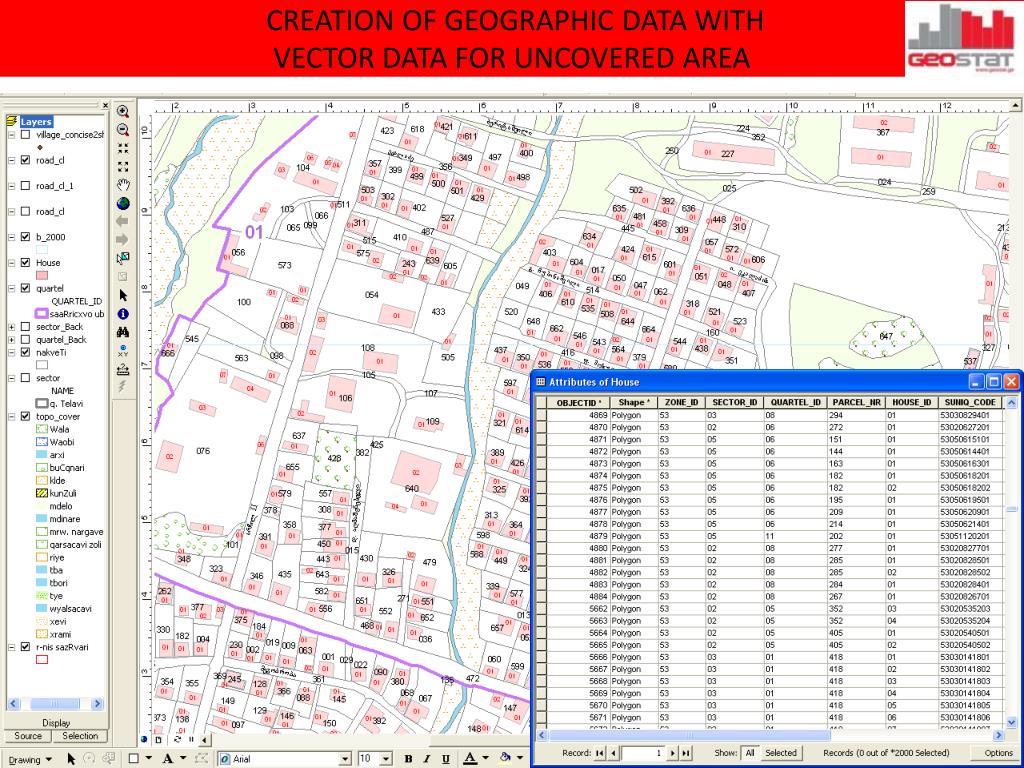Image resolution: width=1024 pixels, height=768 pixels.
Task: Go to the first record
Action: click(600, 753)
